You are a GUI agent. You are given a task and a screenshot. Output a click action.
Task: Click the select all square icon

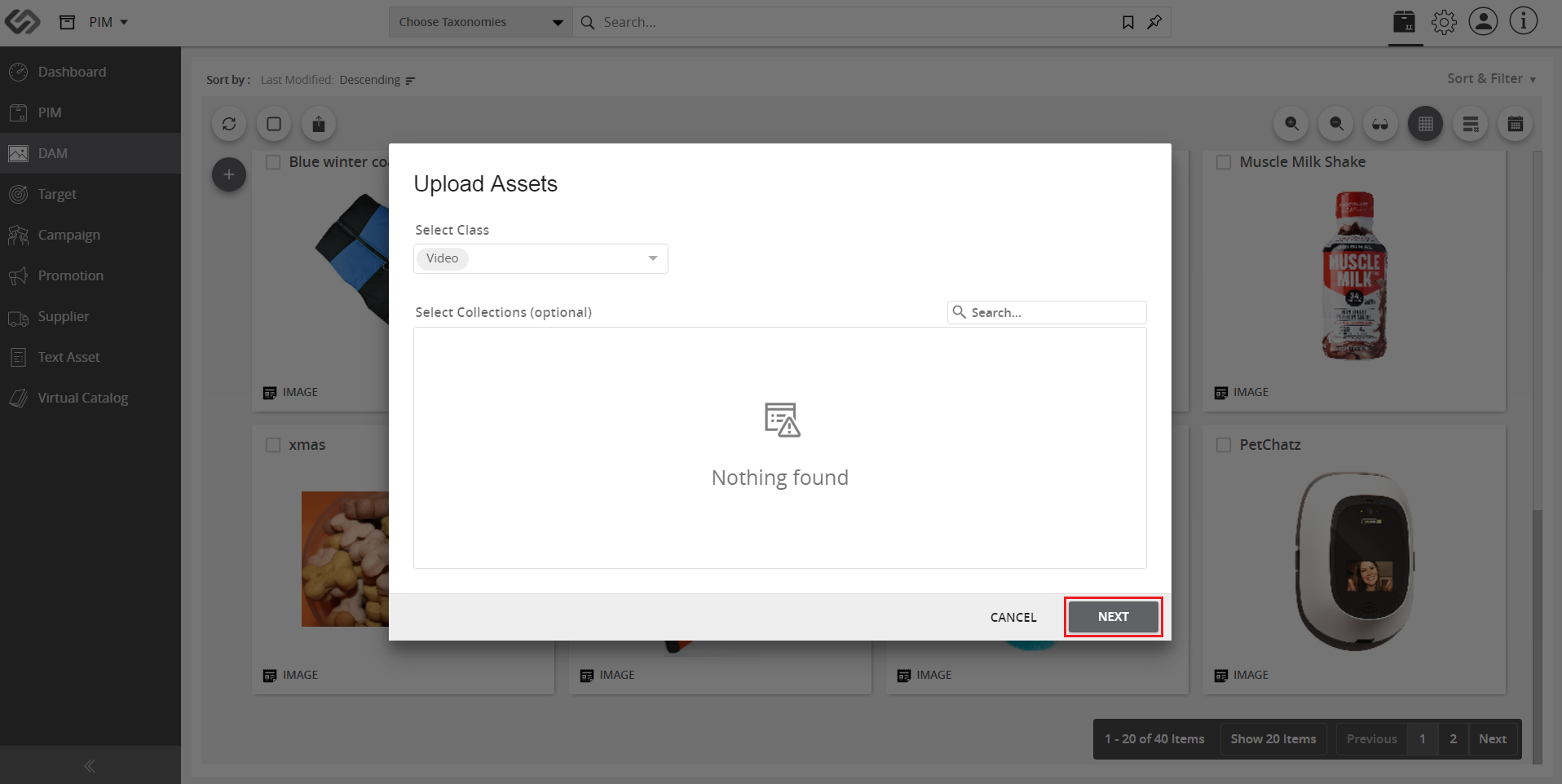[x=274, y=124]
